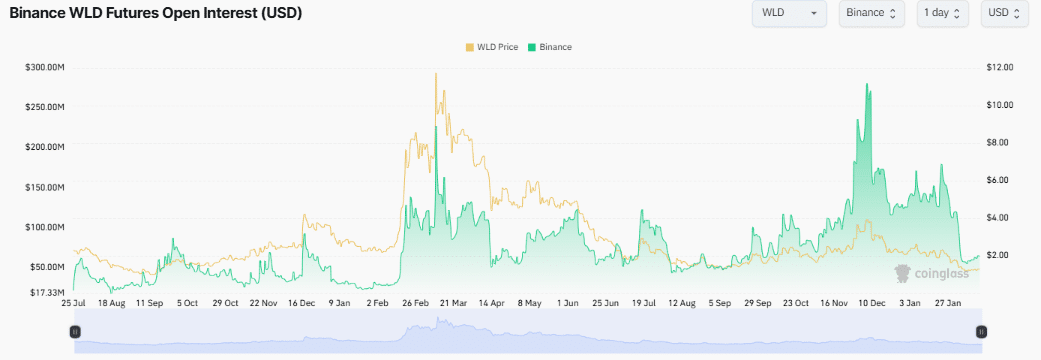Click the caret arrow in WLD dropdown

[x=813, y=13]
